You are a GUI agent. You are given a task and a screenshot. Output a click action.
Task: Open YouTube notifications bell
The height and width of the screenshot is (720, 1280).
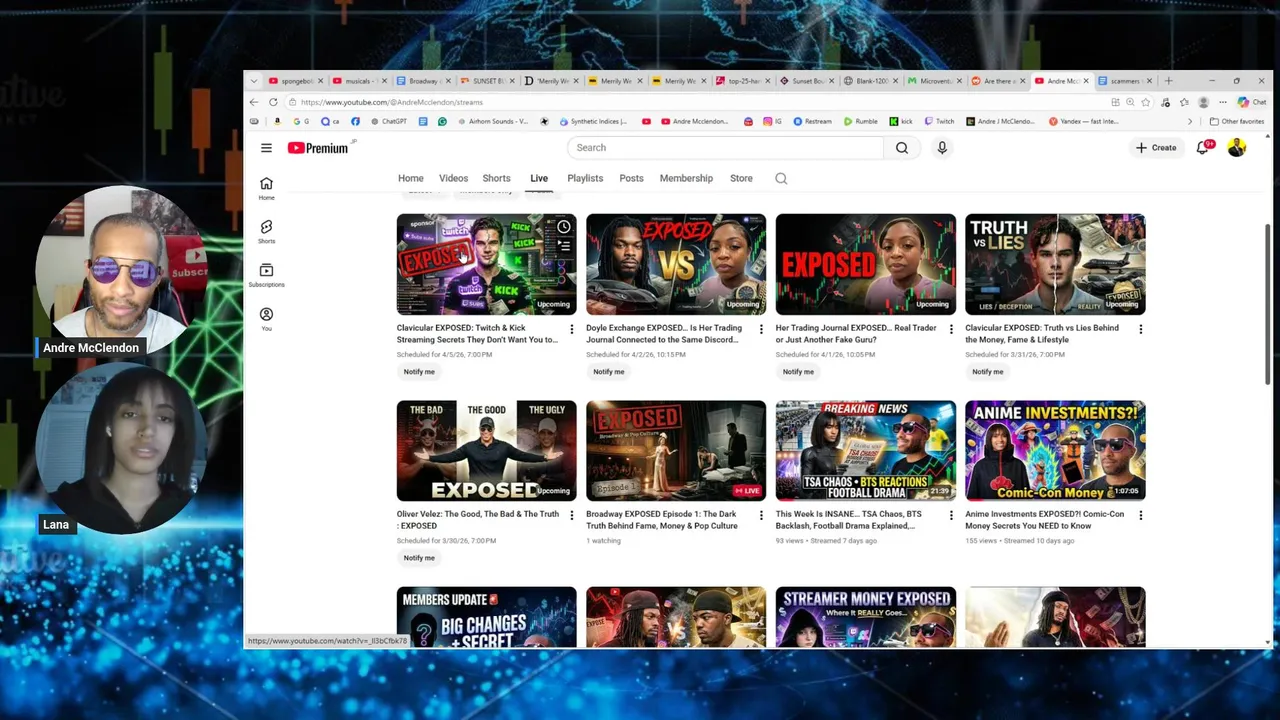tap(1203, 148)
